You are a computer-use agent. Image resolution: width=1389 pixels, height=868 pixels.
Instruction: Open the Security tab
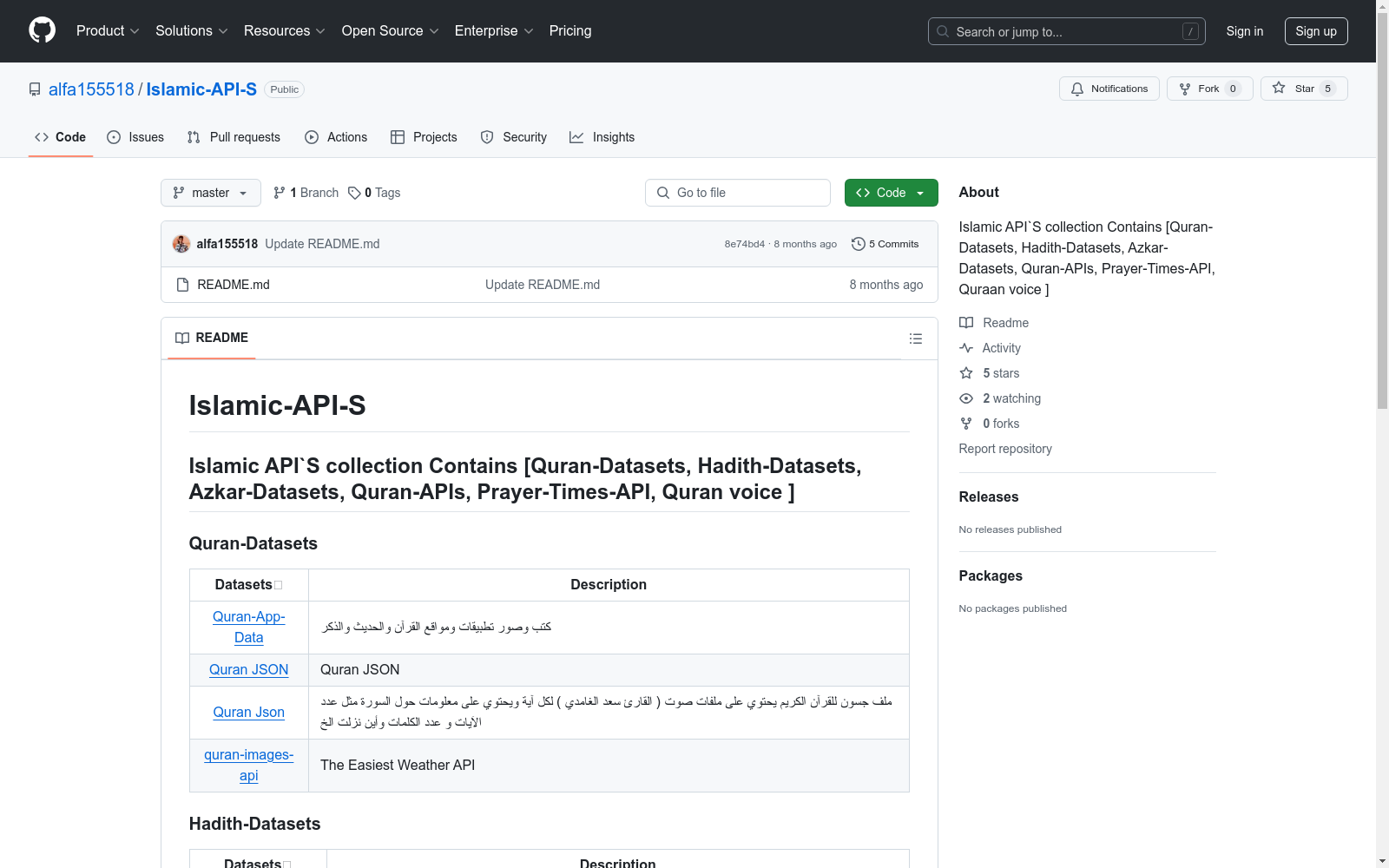pos(514,137)
